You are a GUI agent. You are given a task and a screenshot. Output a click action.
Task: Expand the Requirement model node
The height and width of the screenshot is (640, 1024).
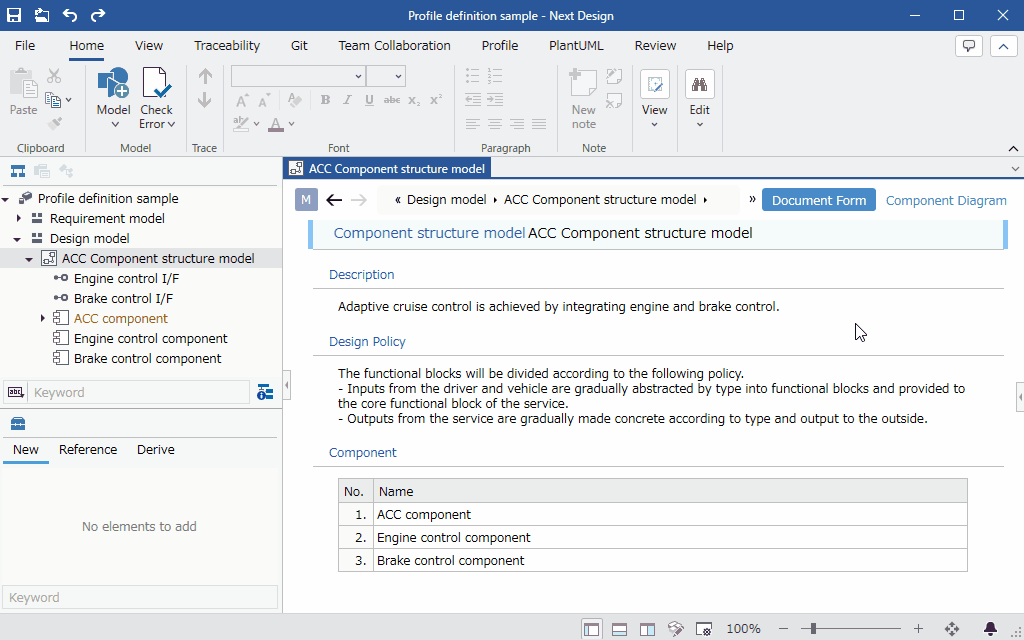[18, 218]
